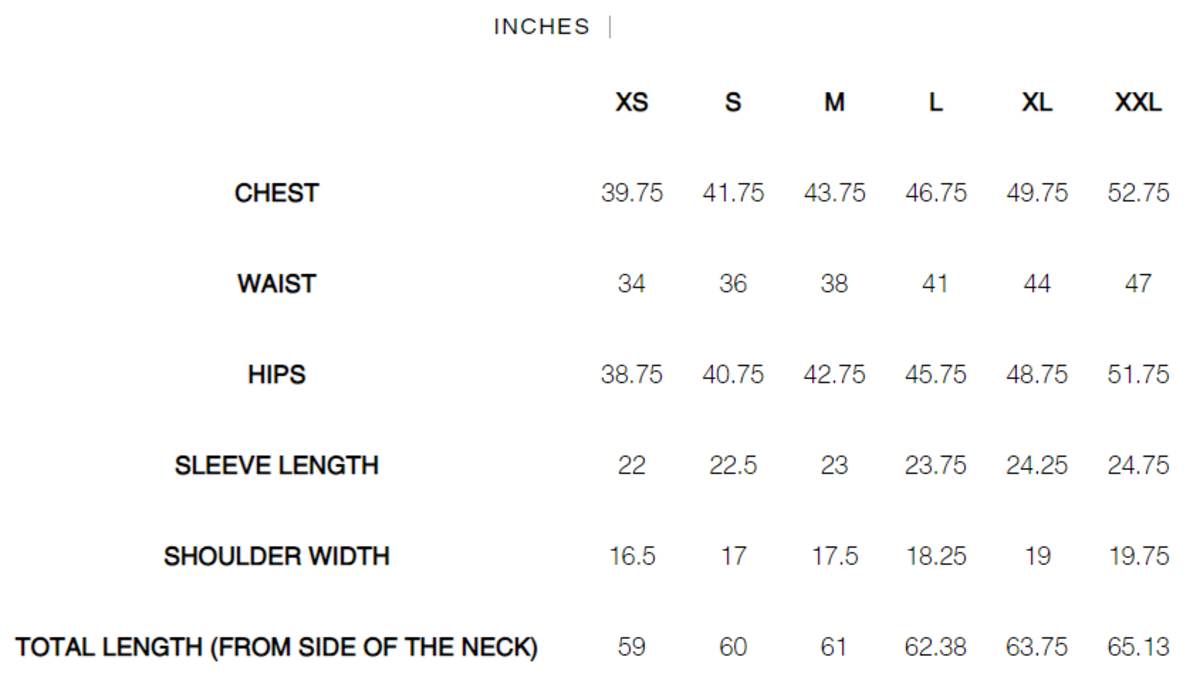Choose the L size column header

coord(935,102)
